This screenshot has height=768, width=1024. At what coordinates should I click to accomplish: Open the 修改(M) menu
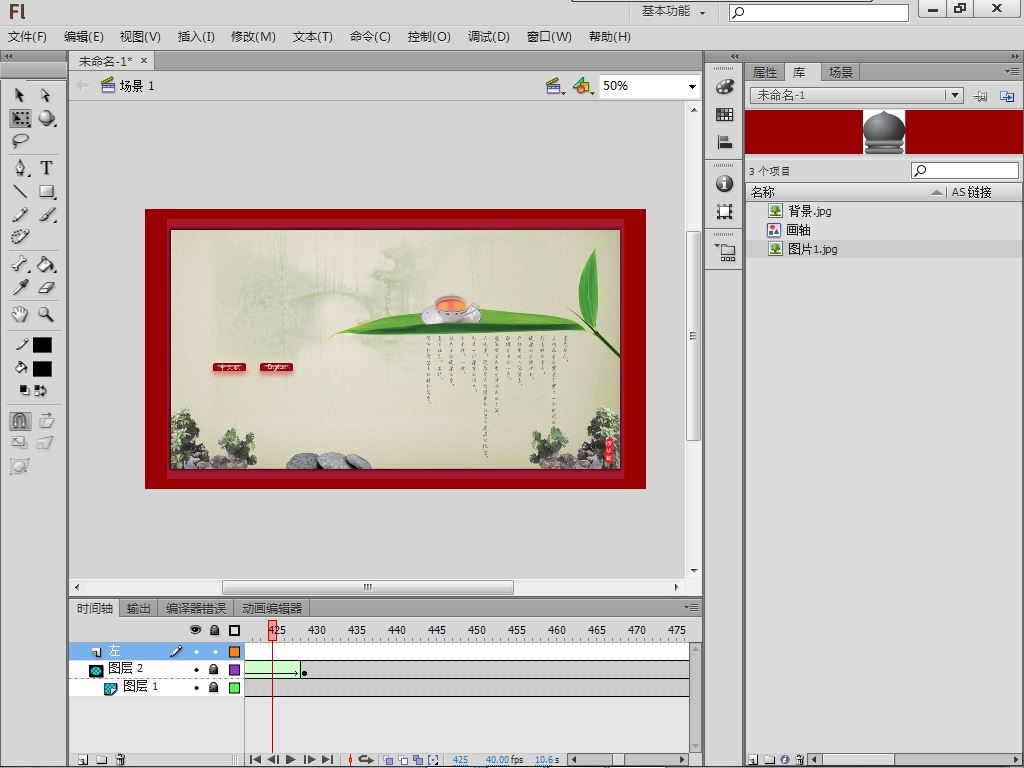(253, 37)
